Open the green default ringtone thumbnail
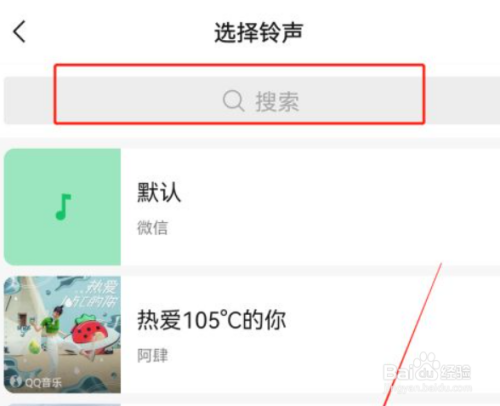The width and height of the screenshot is (500, 406). pos(62,207)
